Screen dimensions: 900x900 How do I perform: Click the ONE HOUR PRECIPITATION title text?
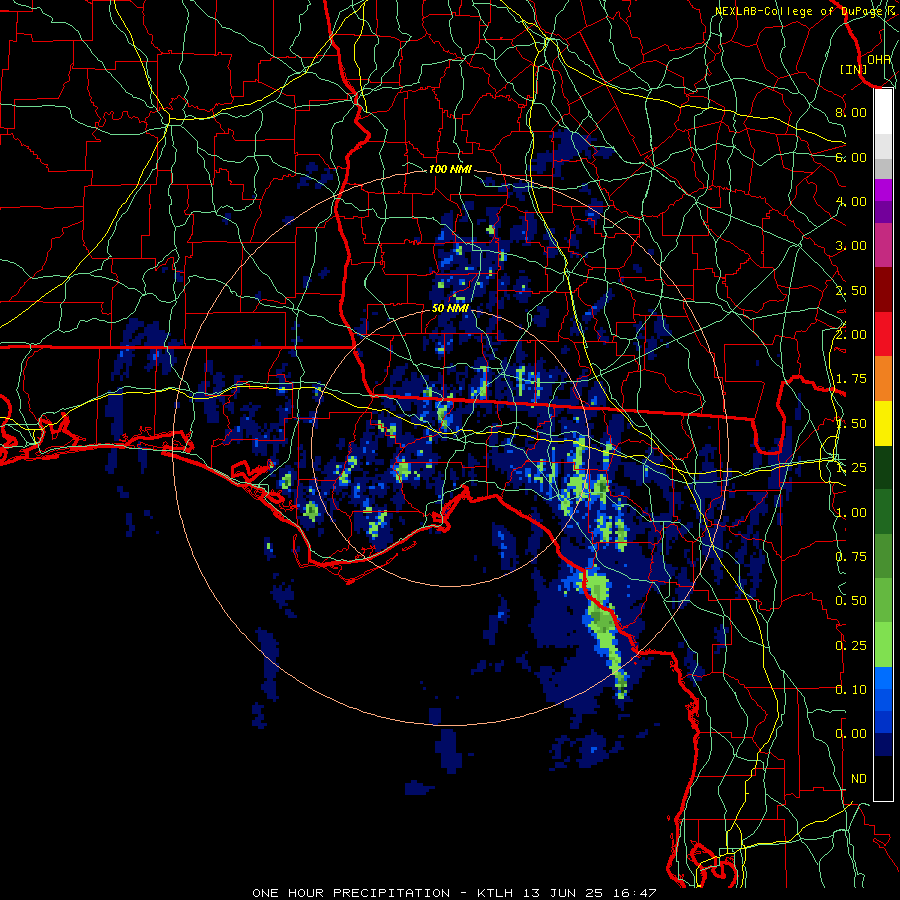[351, 893]
